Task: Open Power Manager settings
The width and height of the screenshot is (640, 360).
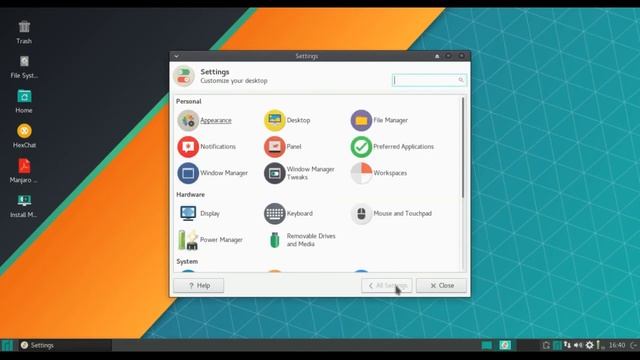Action: pos(210,240)
